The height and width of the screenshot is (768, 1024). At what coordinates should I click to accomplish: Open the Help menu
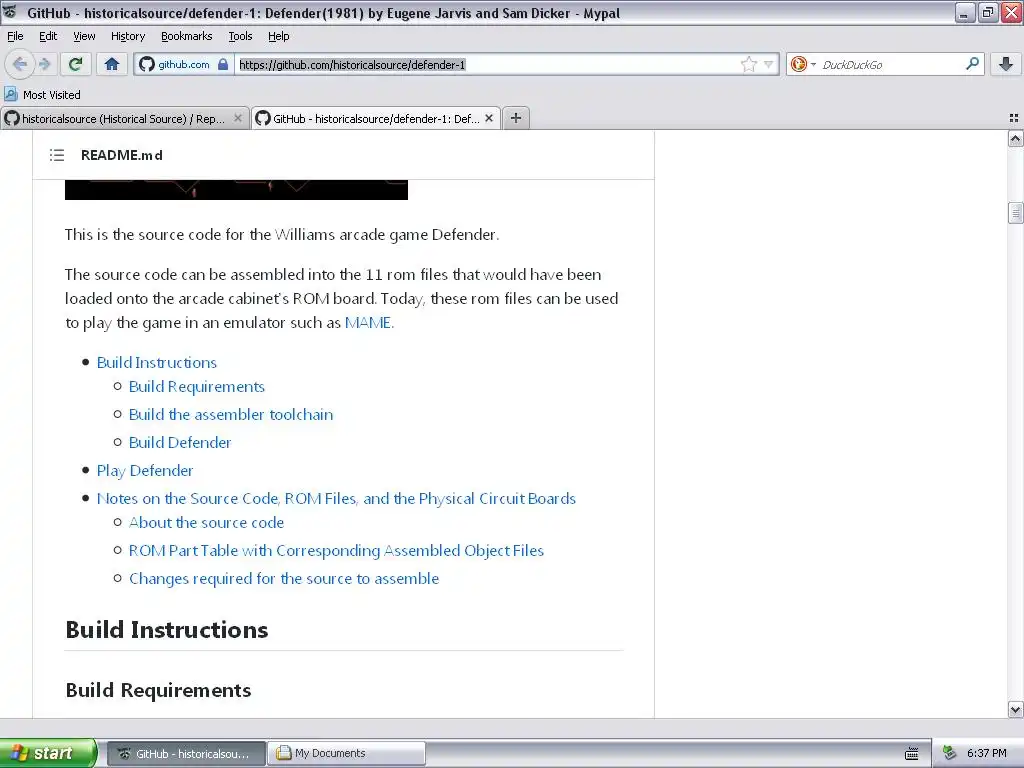pos(278,36)
